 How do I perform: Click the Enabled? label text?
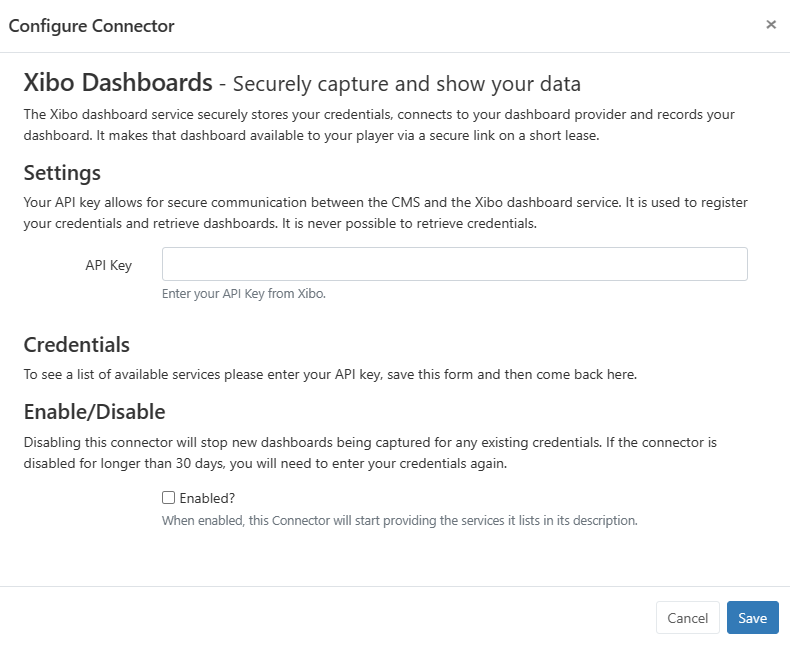click(207, 498)
